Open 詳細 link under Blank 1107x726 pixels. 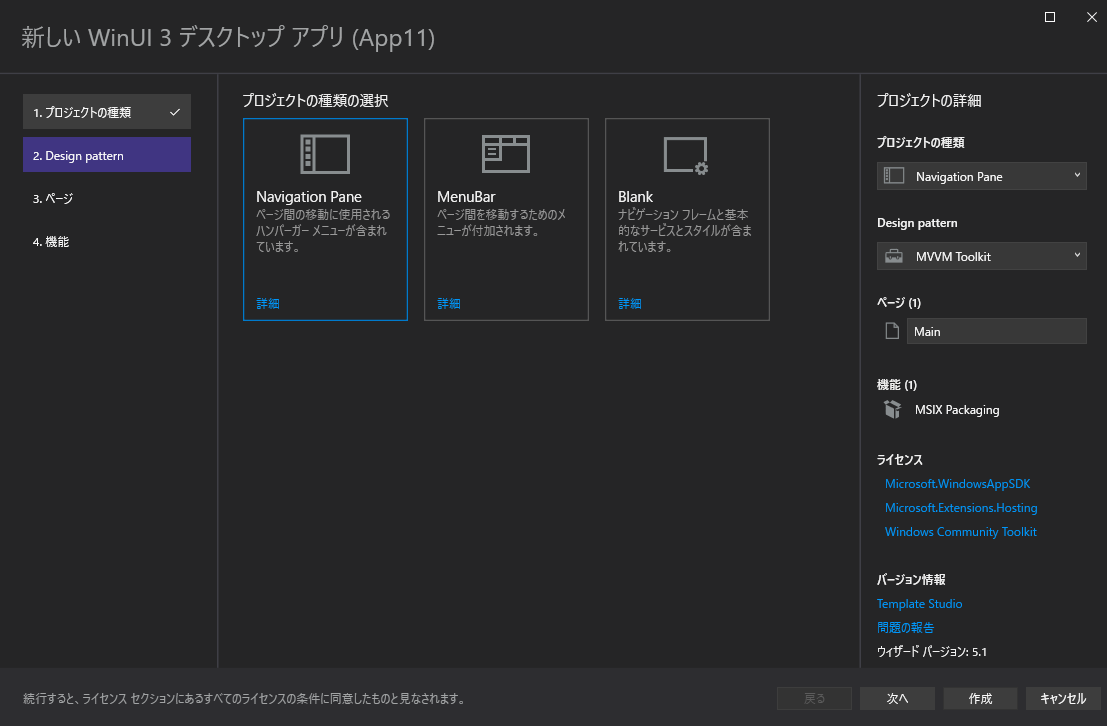[630, 304]
